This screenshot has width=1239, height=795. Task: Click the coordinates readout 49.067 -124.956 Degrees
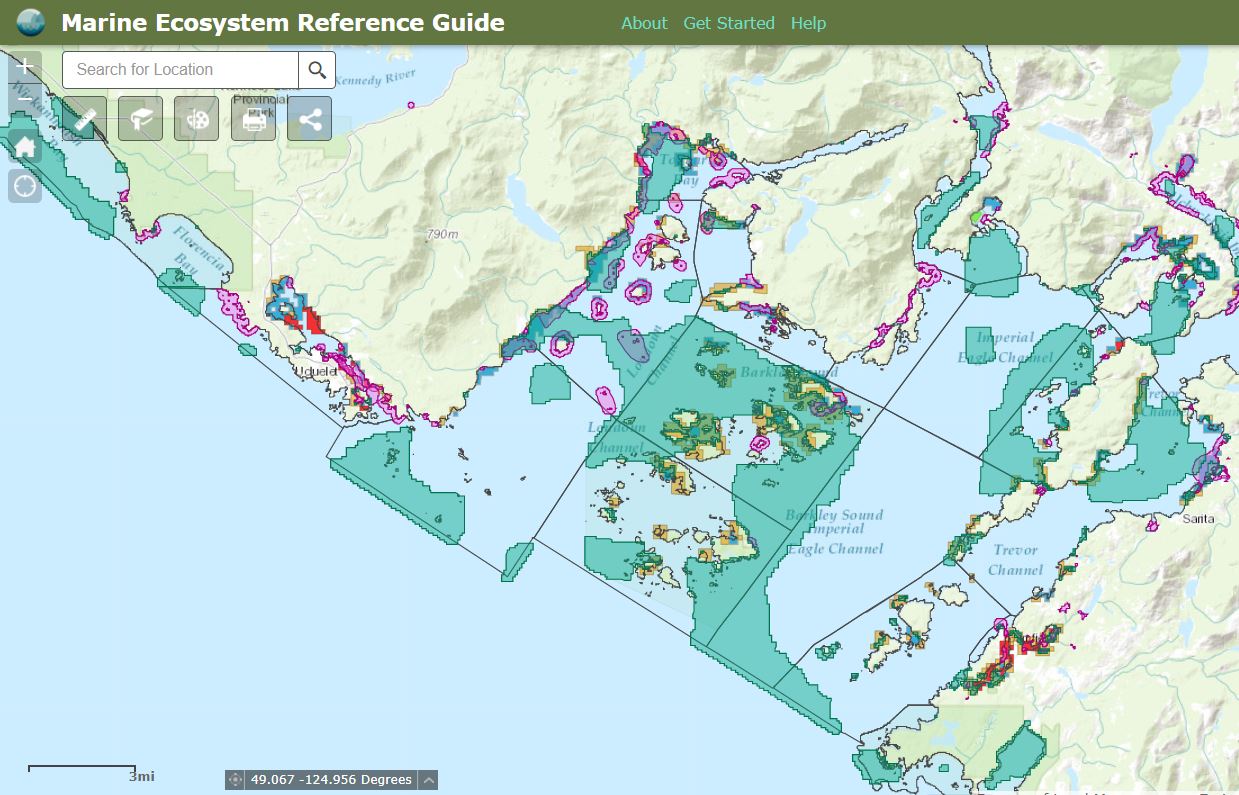[331, 780]
